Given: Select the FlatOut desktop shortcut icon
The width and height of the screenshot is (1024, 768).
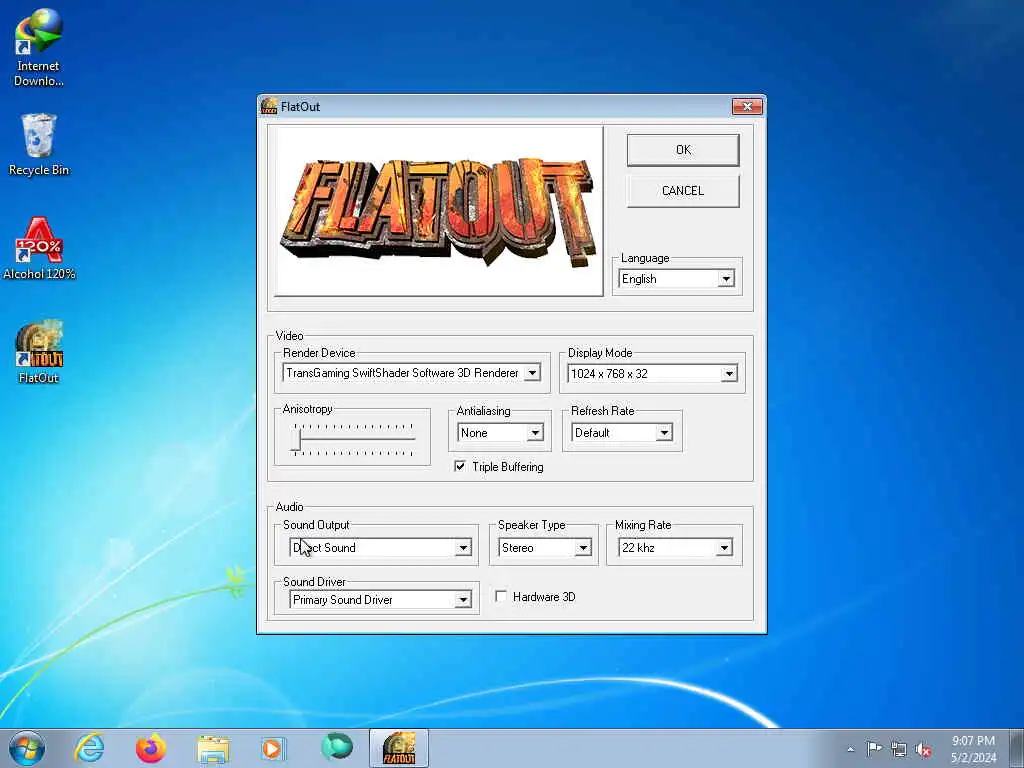Looking at the screenshot, I should point(39,351).
